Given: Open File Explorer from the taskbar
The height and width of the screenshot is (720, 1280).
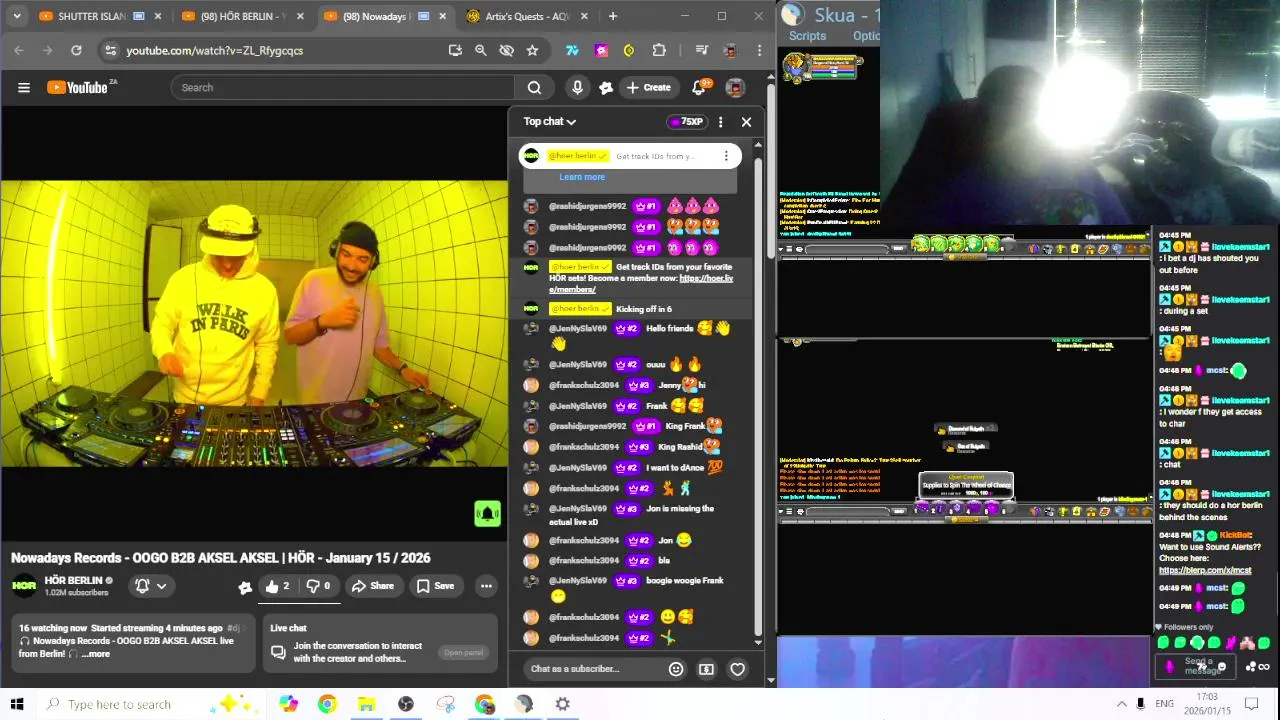Looking at the screenshot, I should (x=366, y=704).
